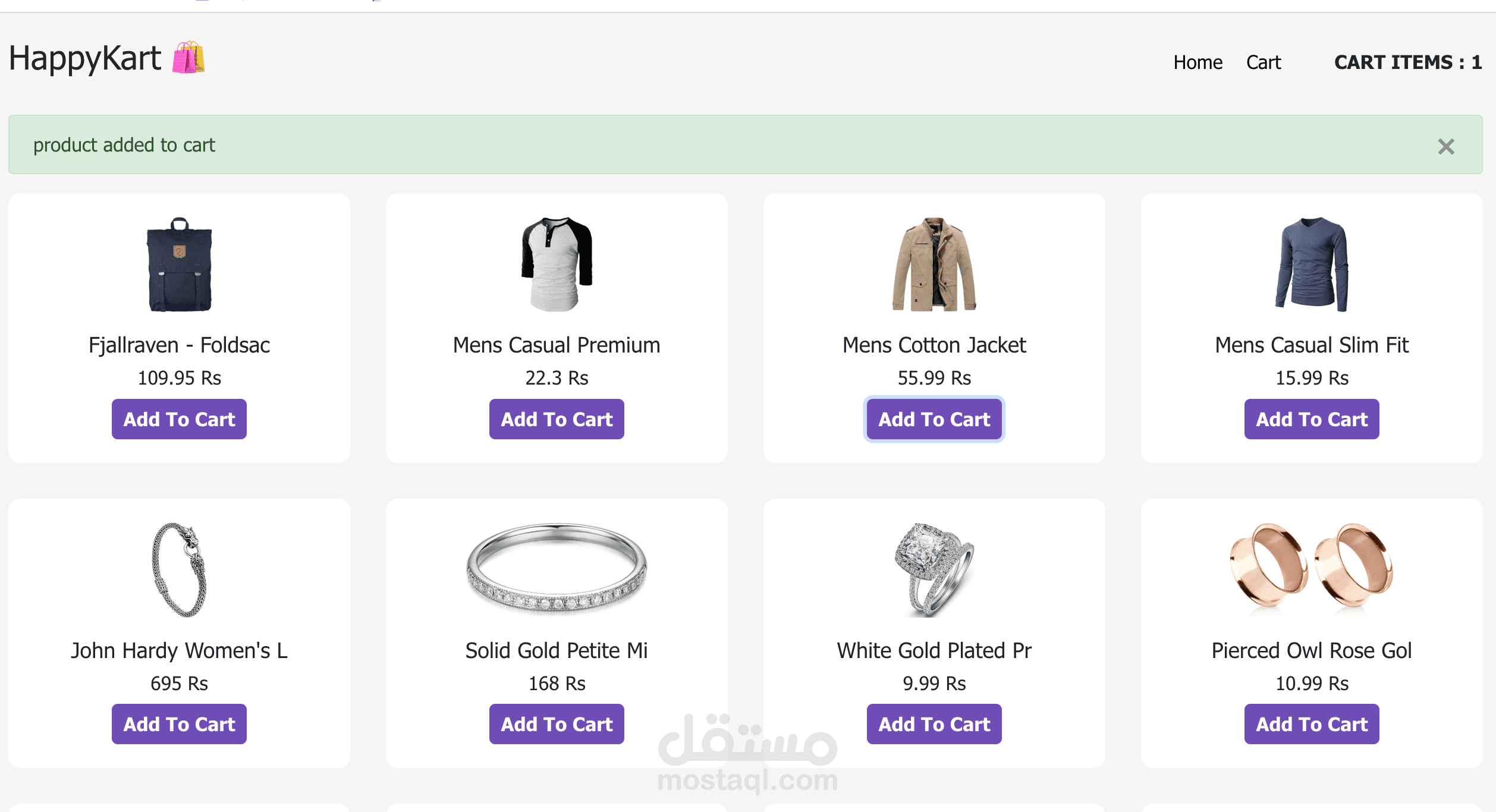Click the Mens Casual Premium shirt image
The image size is (1496, 812).
pos(557,265)
